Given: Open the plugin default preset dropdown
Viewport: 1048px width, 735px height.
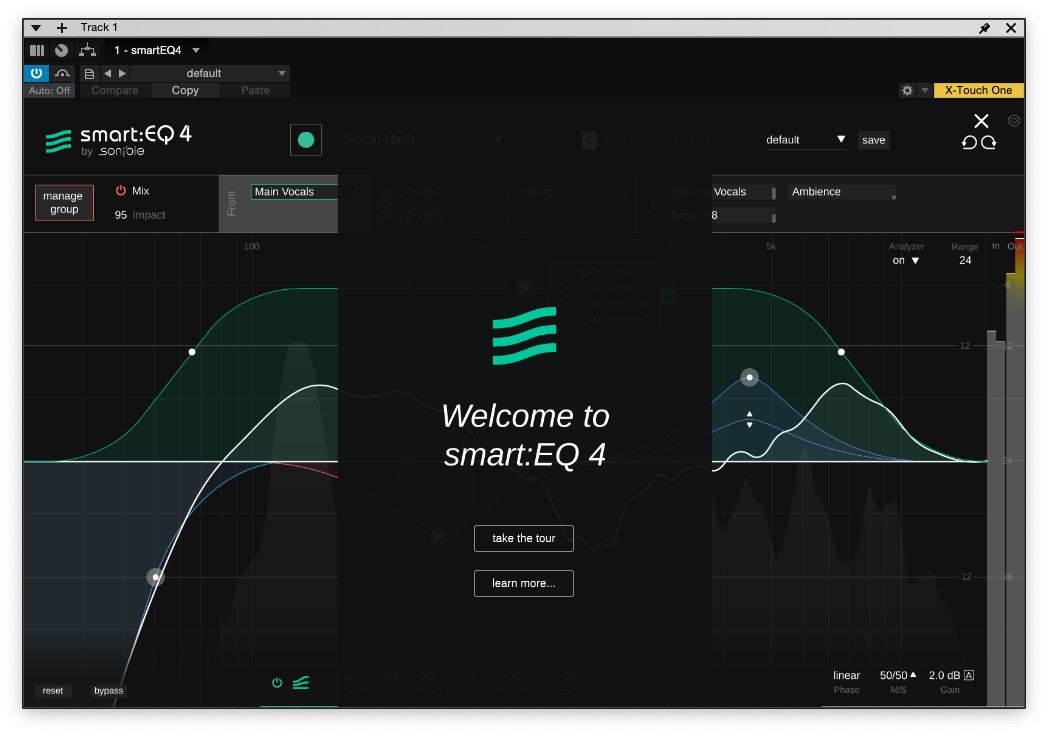Looking at the screenshot, I should 805,140.
